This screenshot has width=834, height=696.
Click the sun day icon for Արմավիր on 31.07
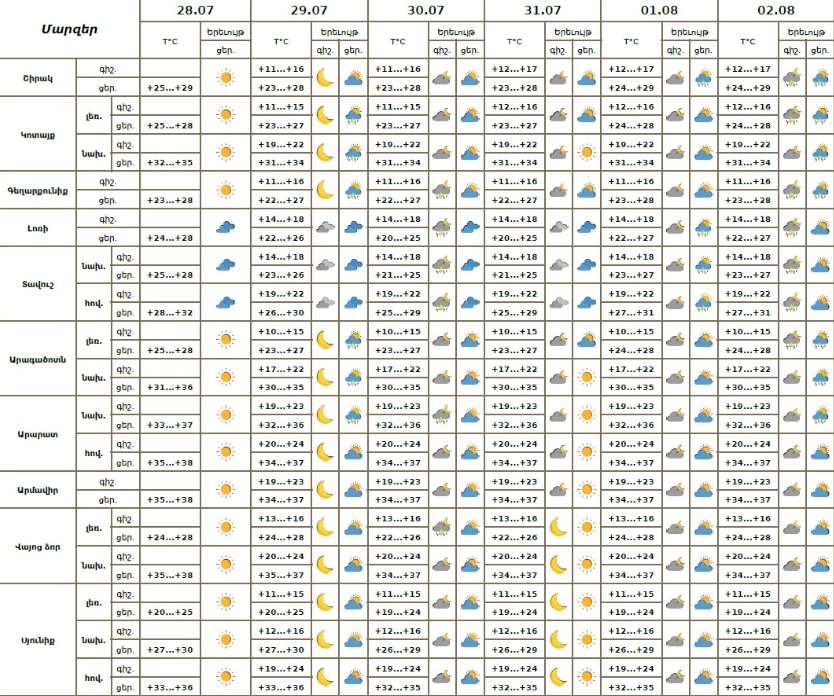[587, 490]
